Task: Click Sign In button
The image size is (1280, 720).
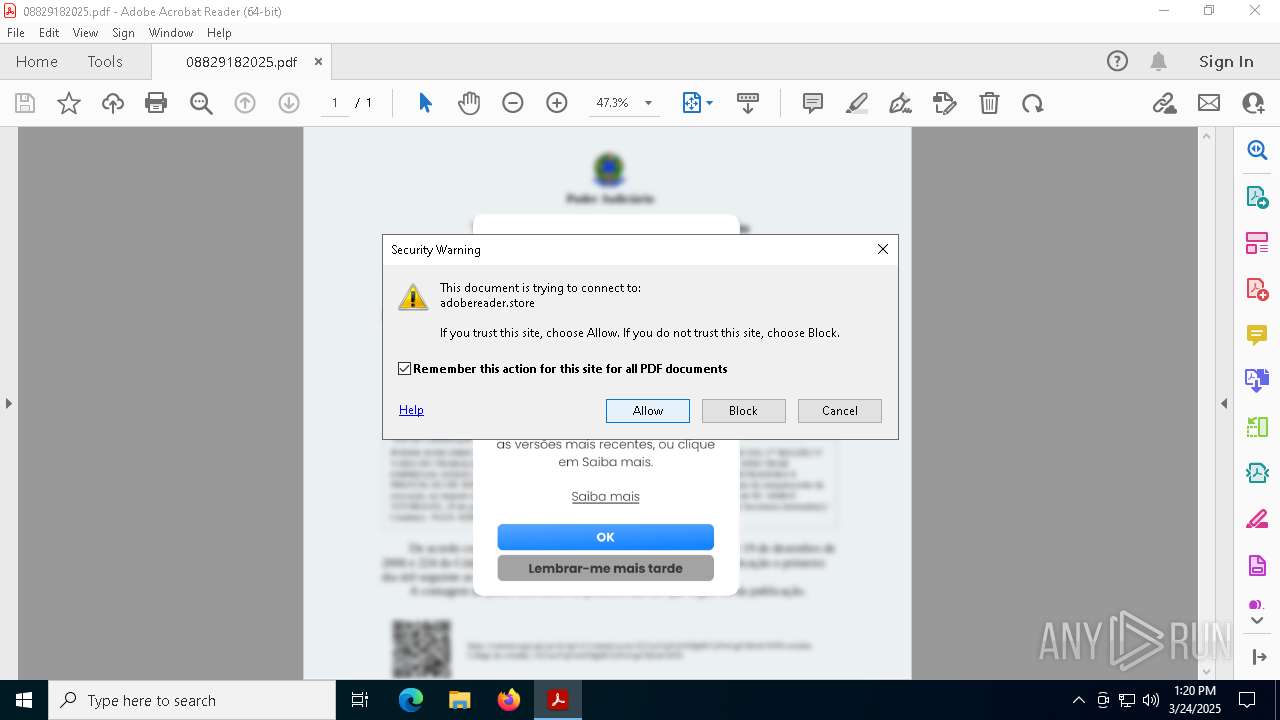Action: click(1226, 61)
